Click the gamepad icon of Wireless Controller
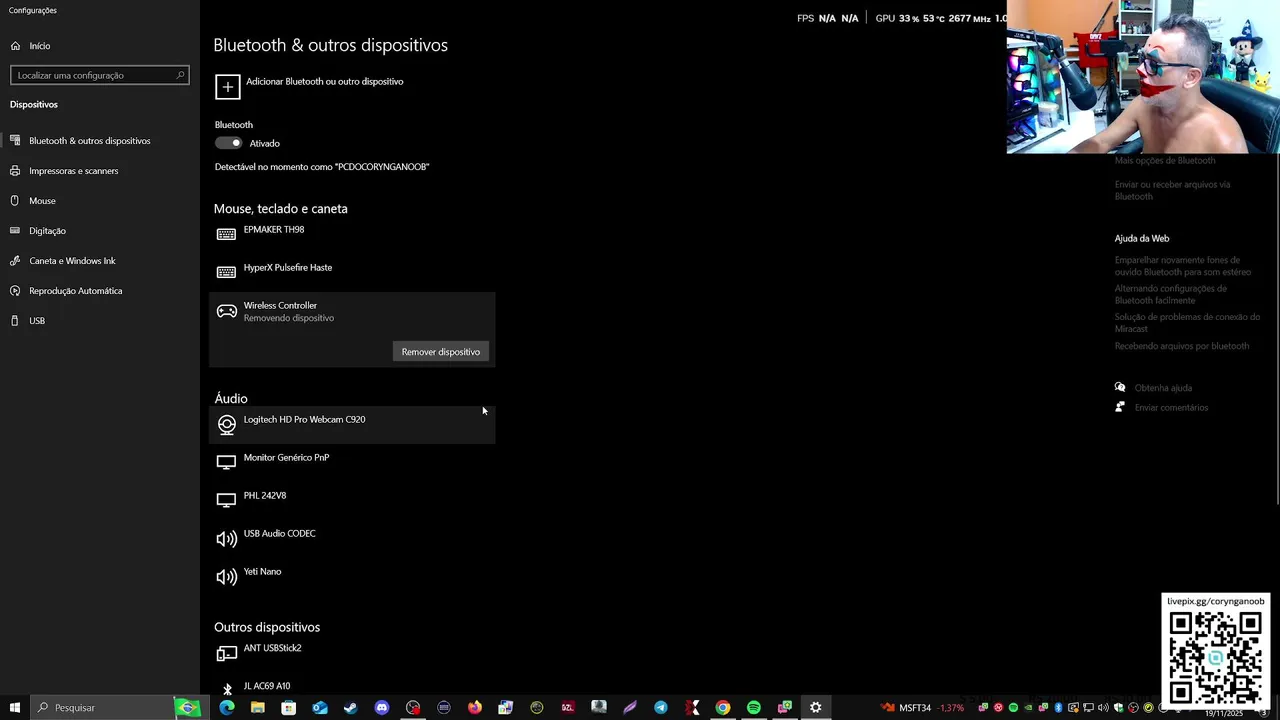The image size is (1280, 720). [x=226, y=311]
